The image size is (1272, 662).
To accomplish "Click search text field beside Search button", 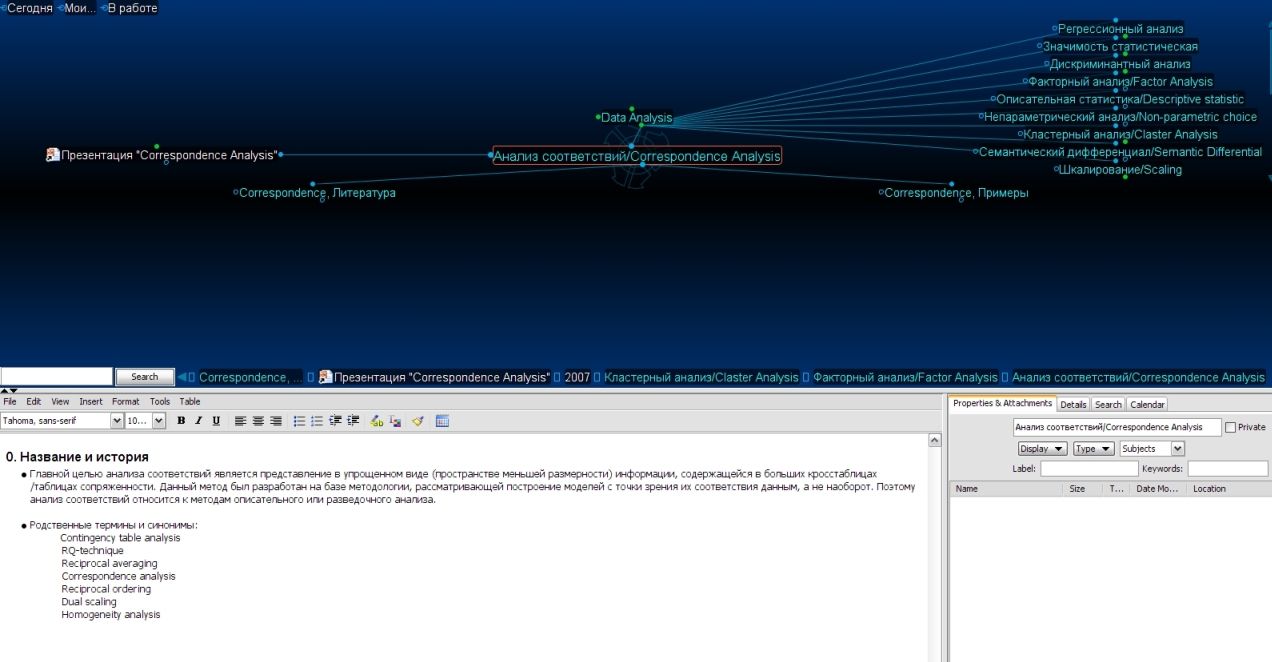I will pos(56,377).
